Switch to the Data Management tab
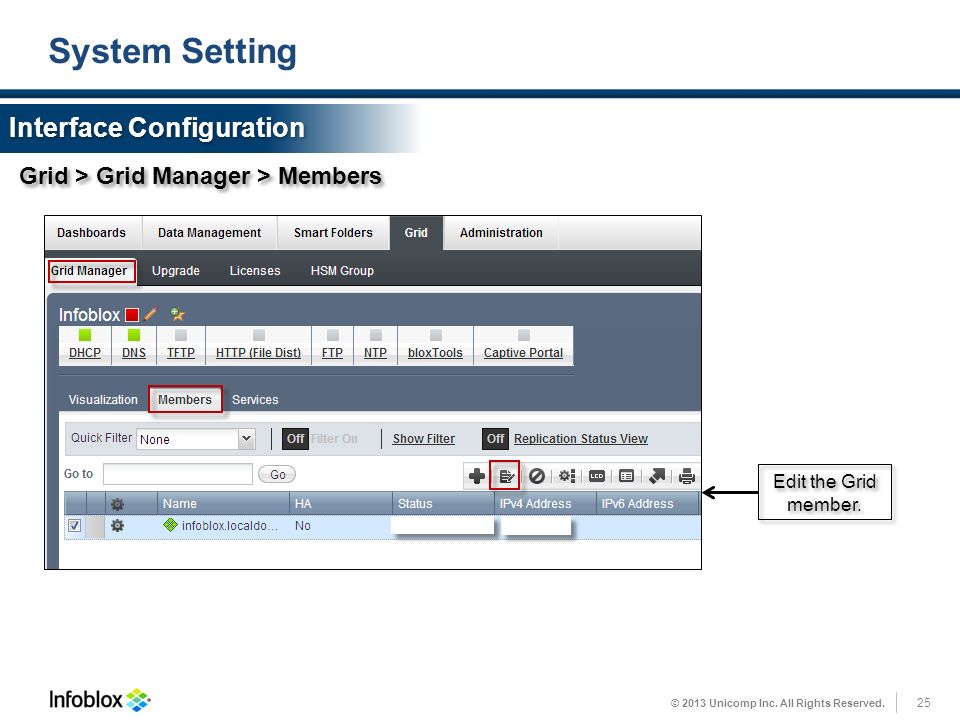Image resolution: width=960 pixels, height=720 pixels. coord(209,233)
